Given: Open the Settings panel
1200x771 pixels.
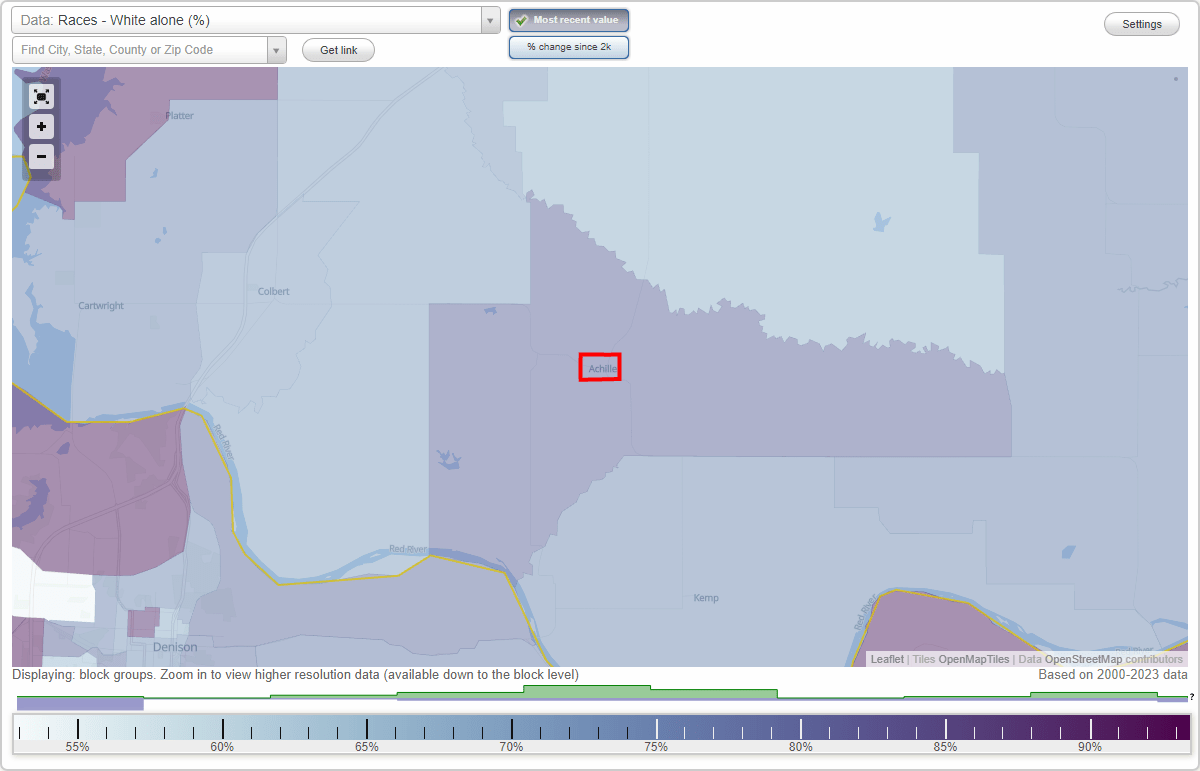Looking at the screenshot, I should click(1141, 23).
